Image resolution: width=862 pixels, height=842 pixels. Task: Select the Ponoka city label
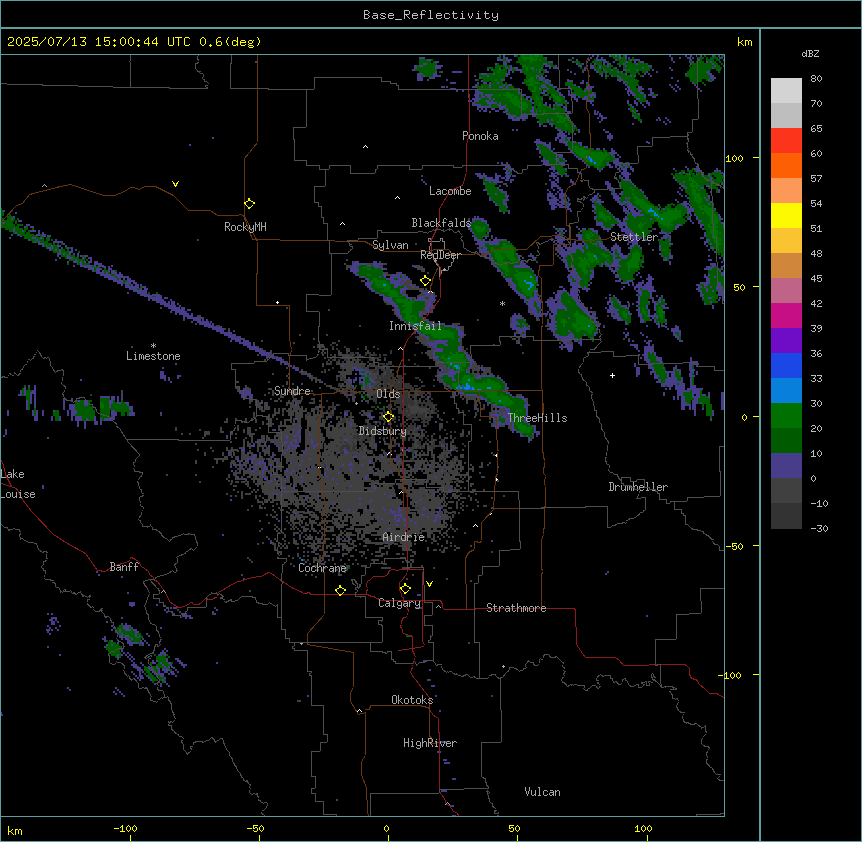[480, 136]
